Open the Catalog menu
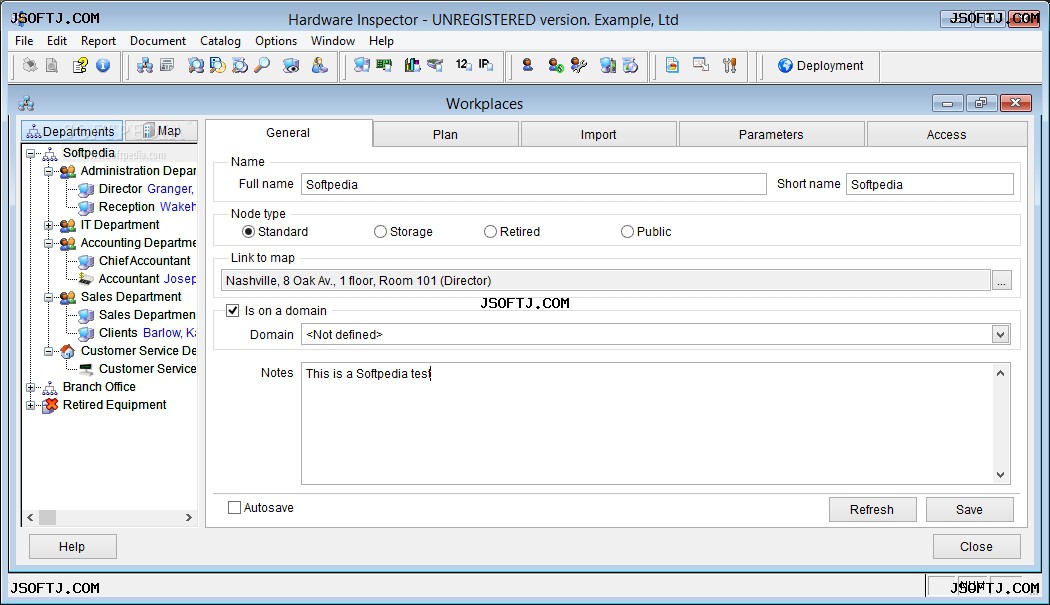The width and height of the screenshot is (1050, 605). pyautogui.click(x=220, y=41)
